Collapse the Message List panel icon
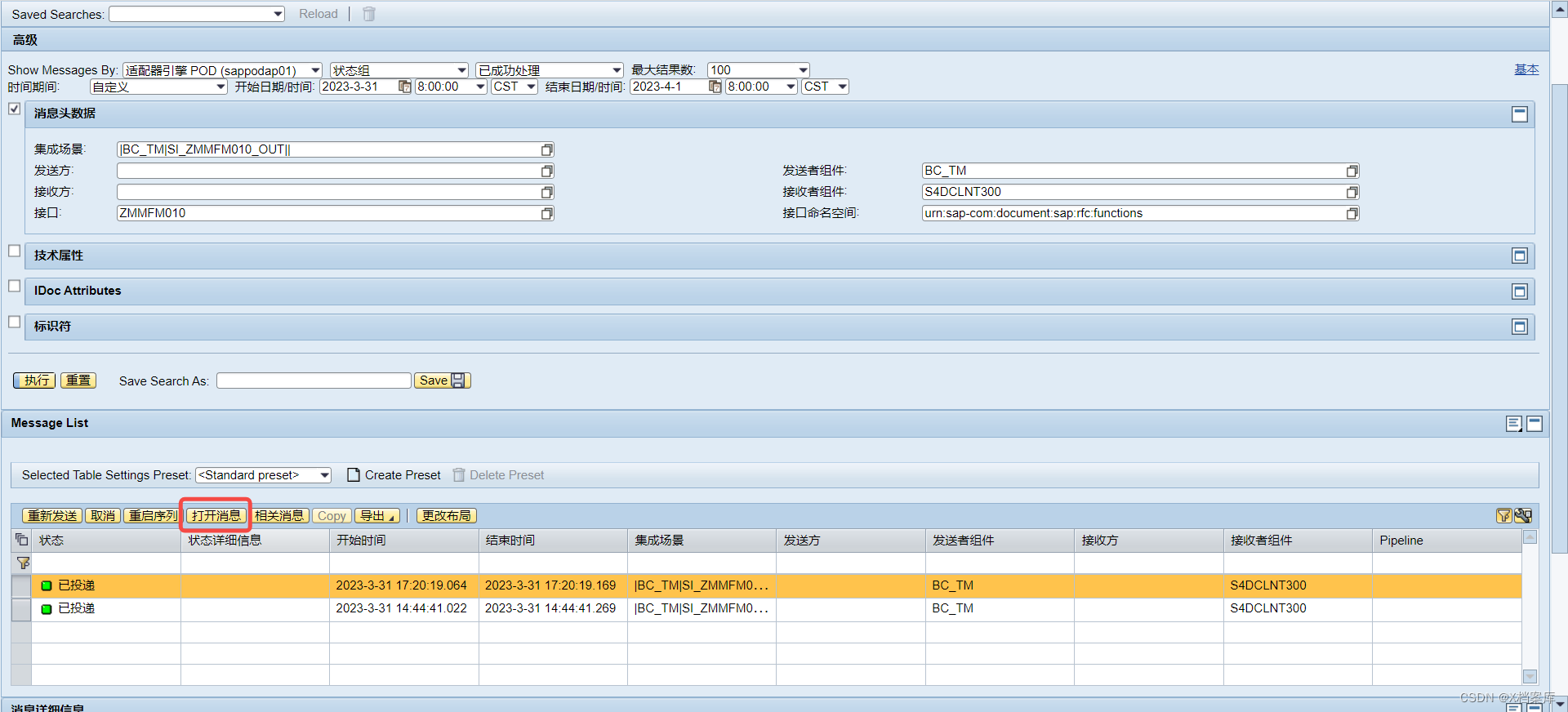This screenshot has width=1568, height=712. 1535,424
